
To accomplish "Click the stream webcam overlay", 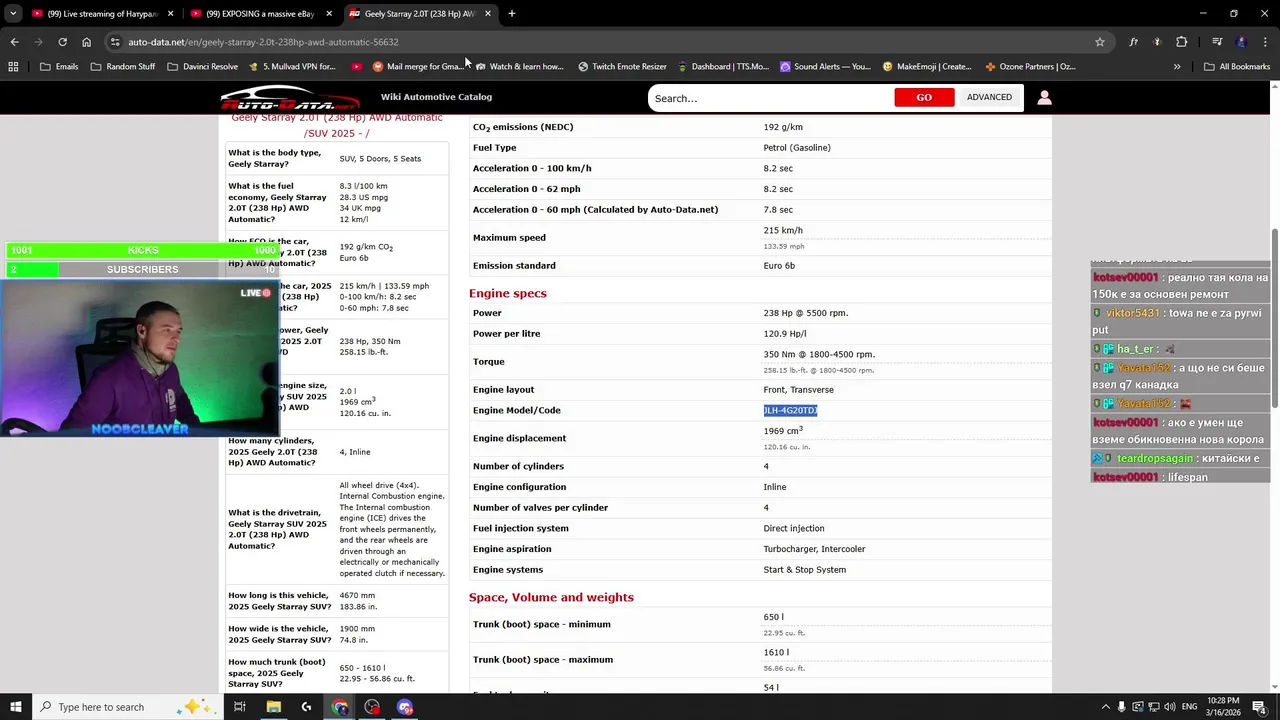I will tap(139, 357).
